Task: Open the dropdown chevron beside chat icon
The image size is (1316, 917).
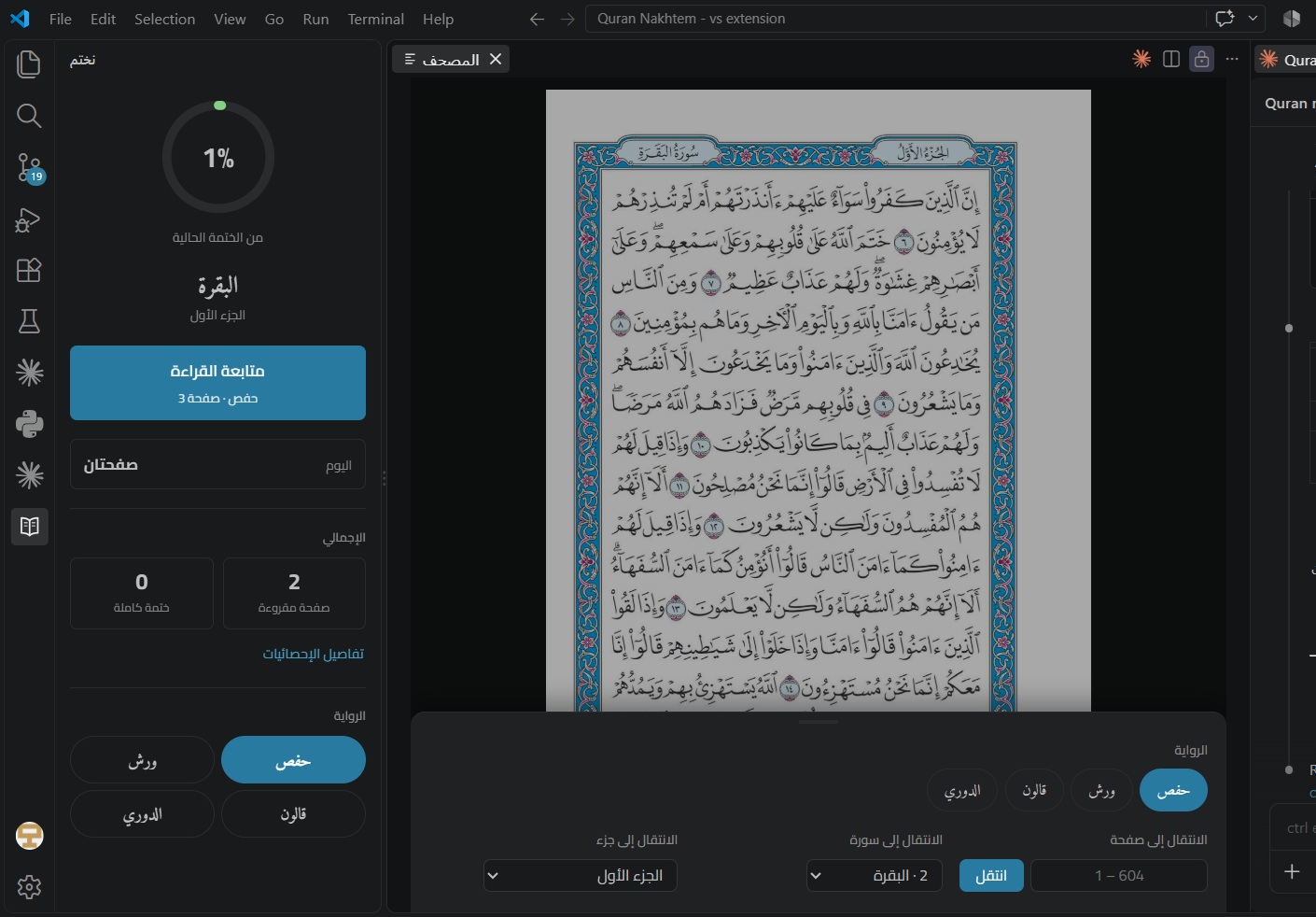Action: 1253,18
